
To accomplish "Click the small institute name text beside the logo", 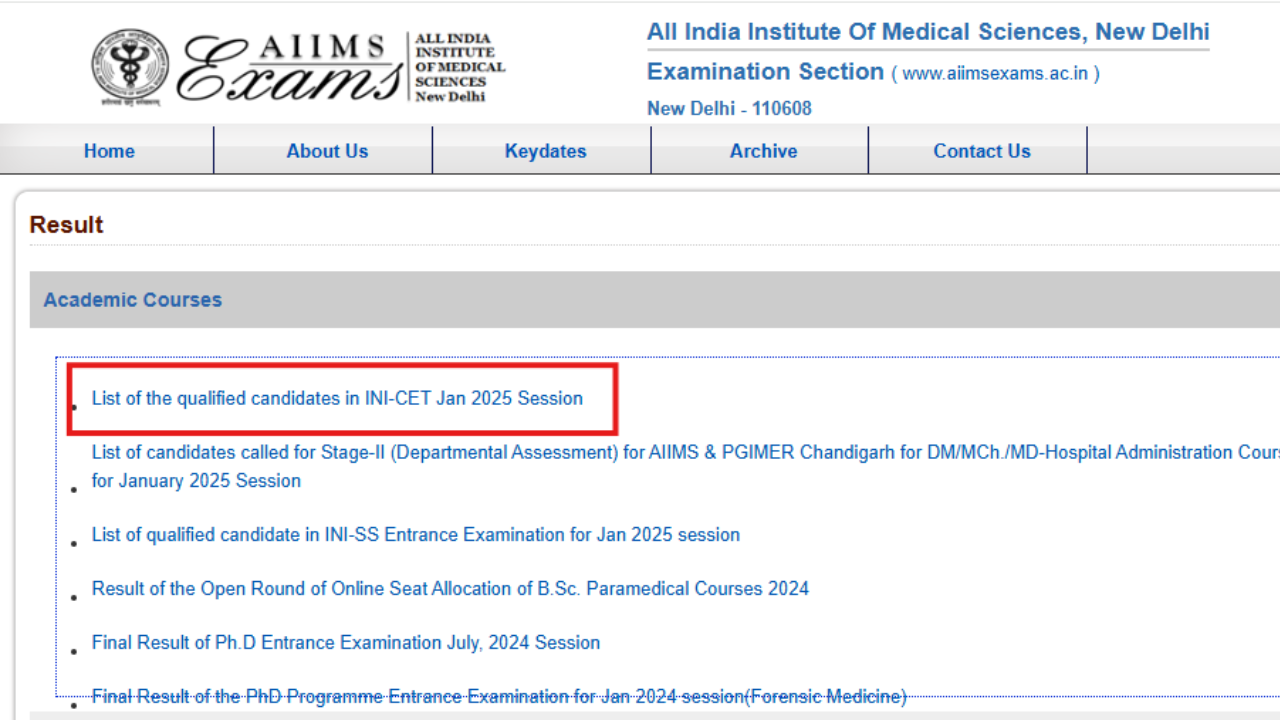I will click(459, 67).
